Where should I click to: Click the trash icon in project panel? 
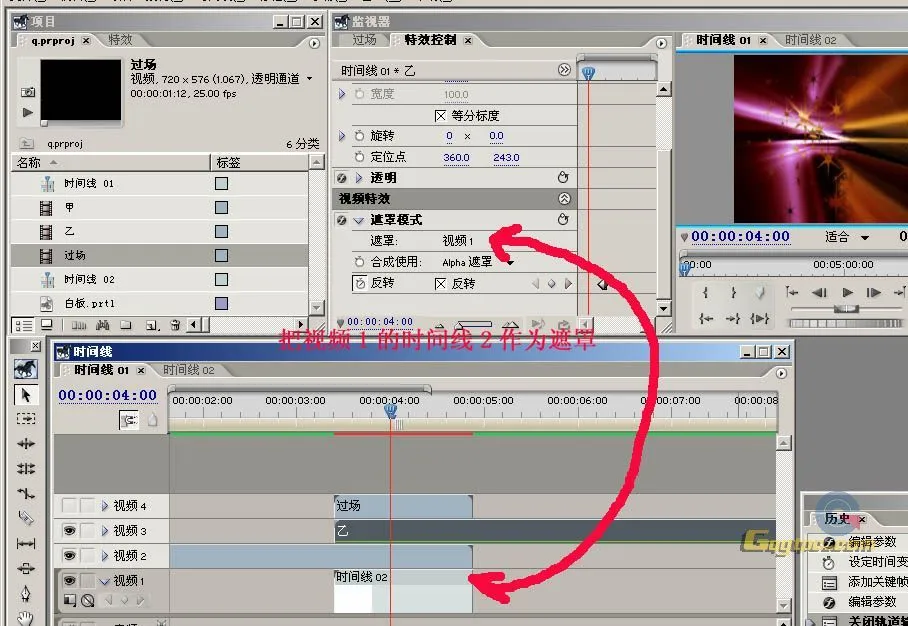click(175, 325)
